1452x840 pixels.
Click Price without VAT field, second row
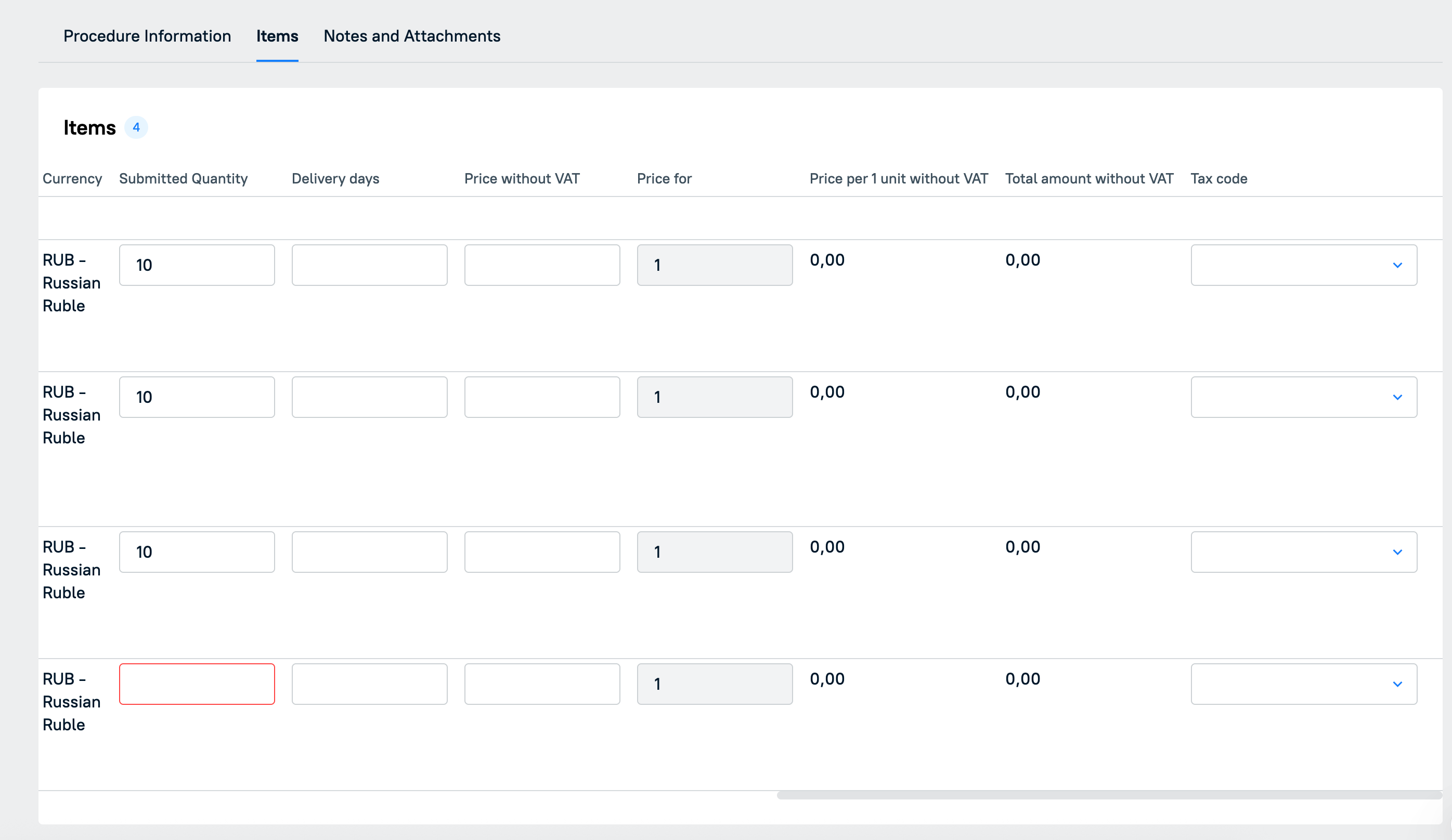[x=542, y=397]
